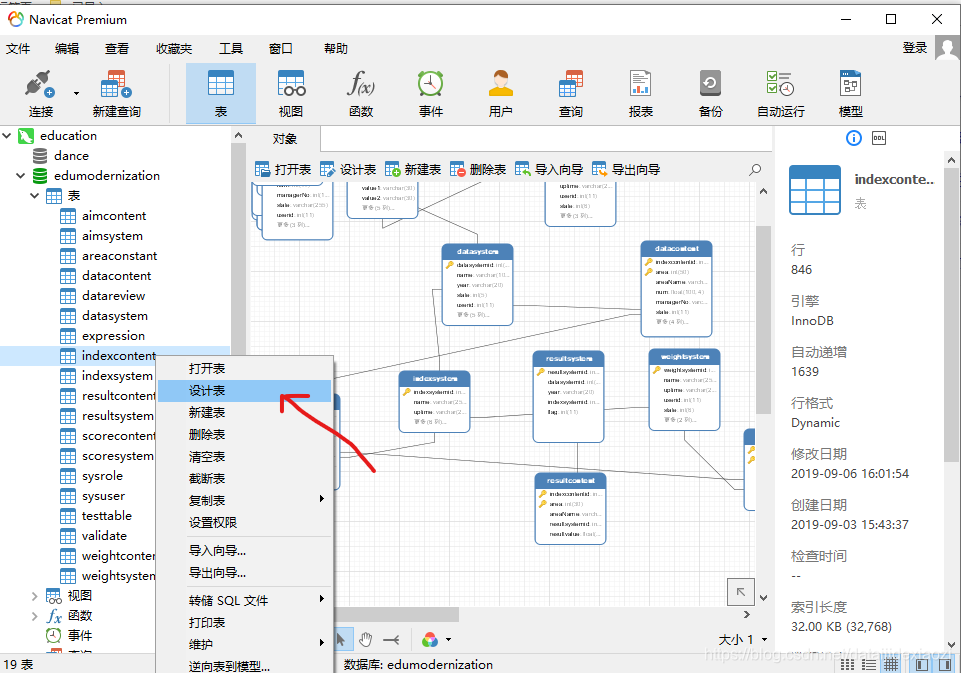Image resolution: width=961 pixels, height=673 pixels.
Task: Open the Help (帮助) menu
Action: [335, 48]
